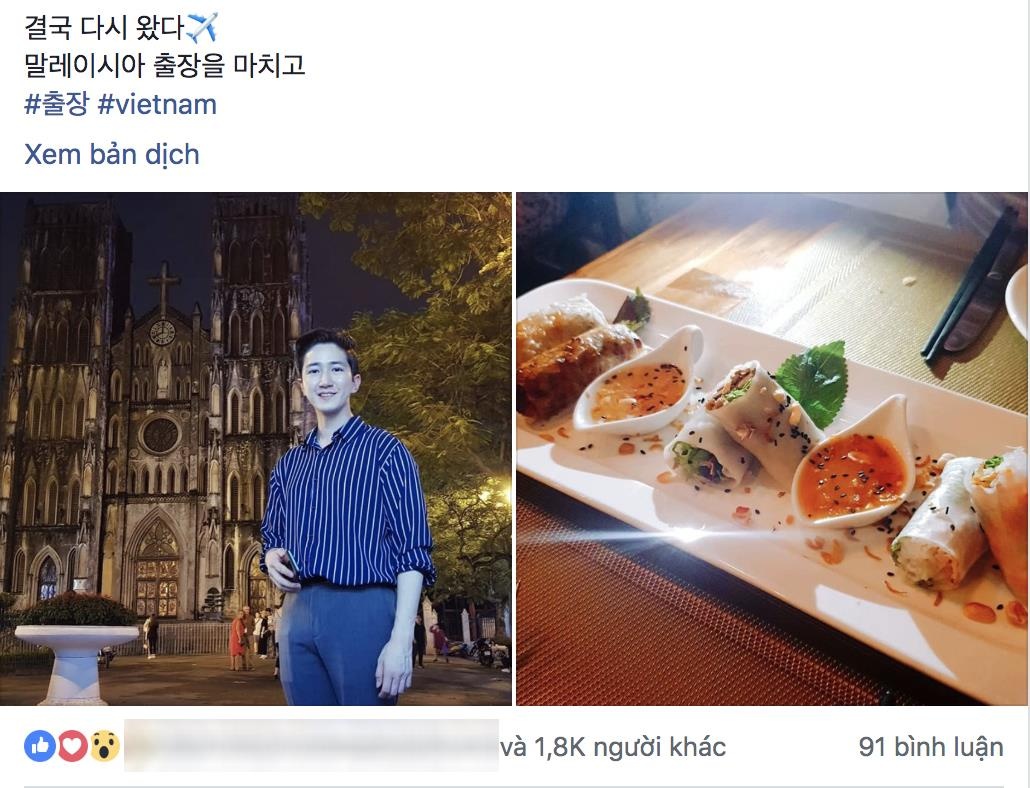1030x788 pixels.
Task: Click the Like reaction icon
Action: point(40,747)
